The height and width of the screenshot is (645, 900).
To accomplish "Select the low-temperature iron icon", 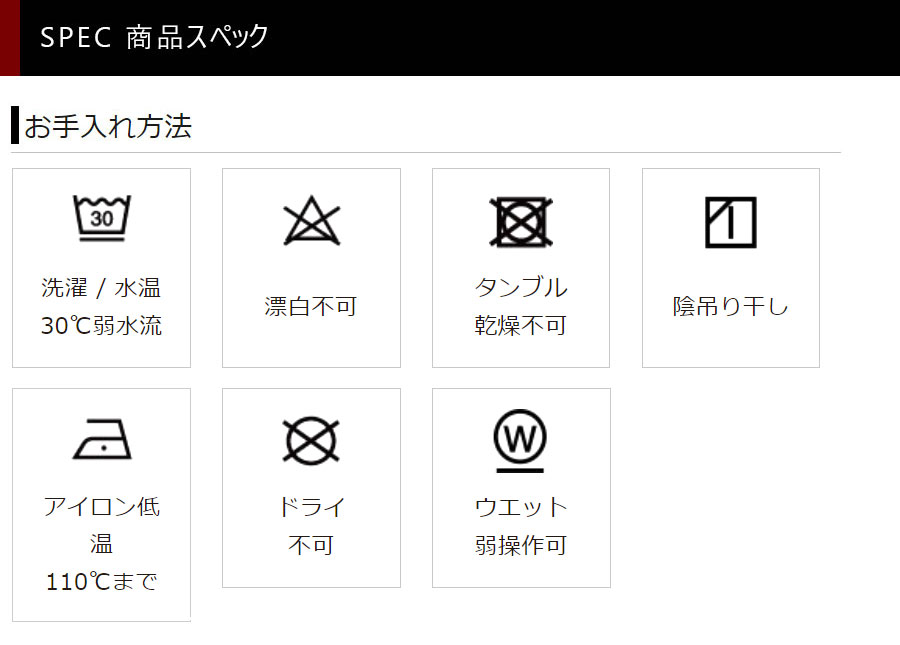I will point(102,439).
